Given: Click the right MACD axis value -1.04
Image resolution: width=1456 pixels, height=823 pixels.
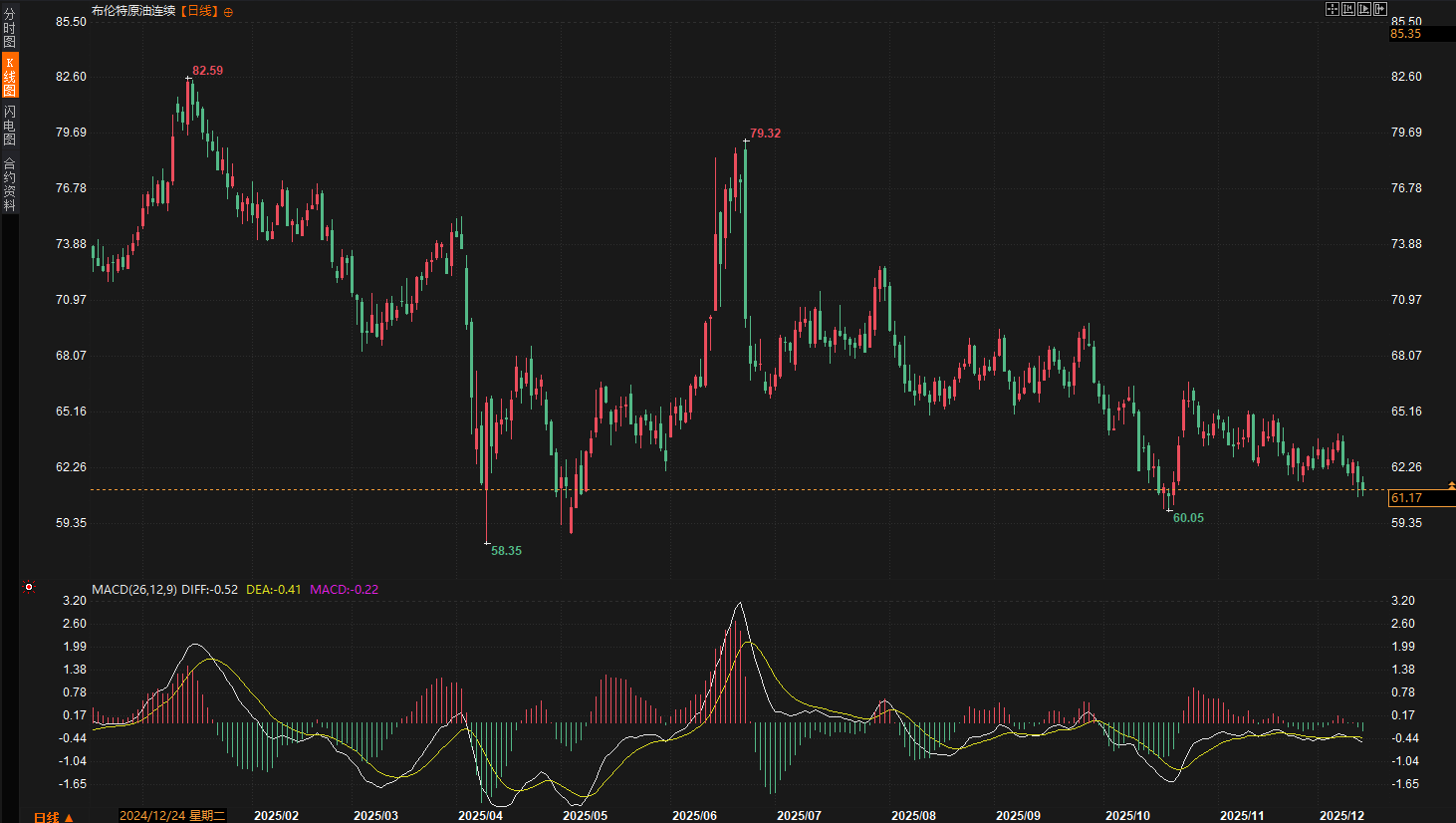Looking at the screenshot, I should click(1405, 761).
